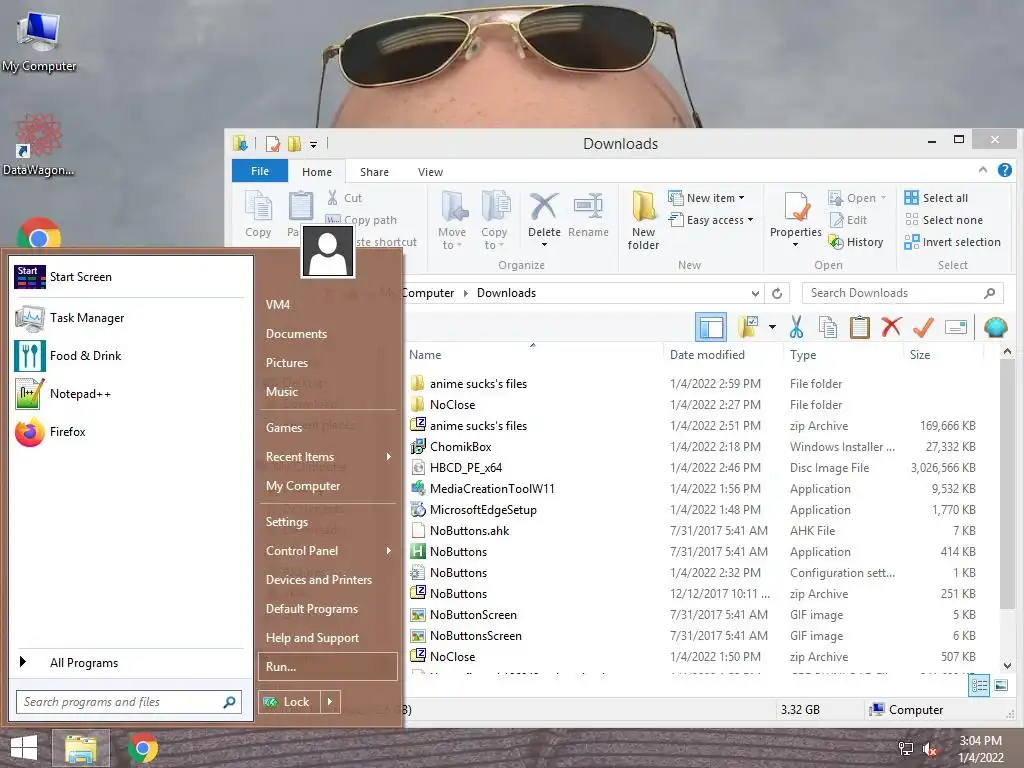Click the Delete ribbon button
Image resolution: width=1024 pixels, height=768 pixels.
click(x=544, y=219)
